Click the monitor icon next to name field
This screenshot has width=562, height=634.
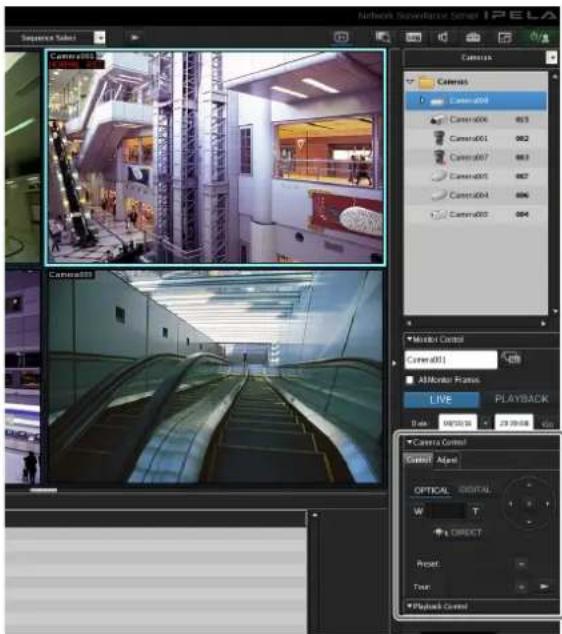point(511,358)
